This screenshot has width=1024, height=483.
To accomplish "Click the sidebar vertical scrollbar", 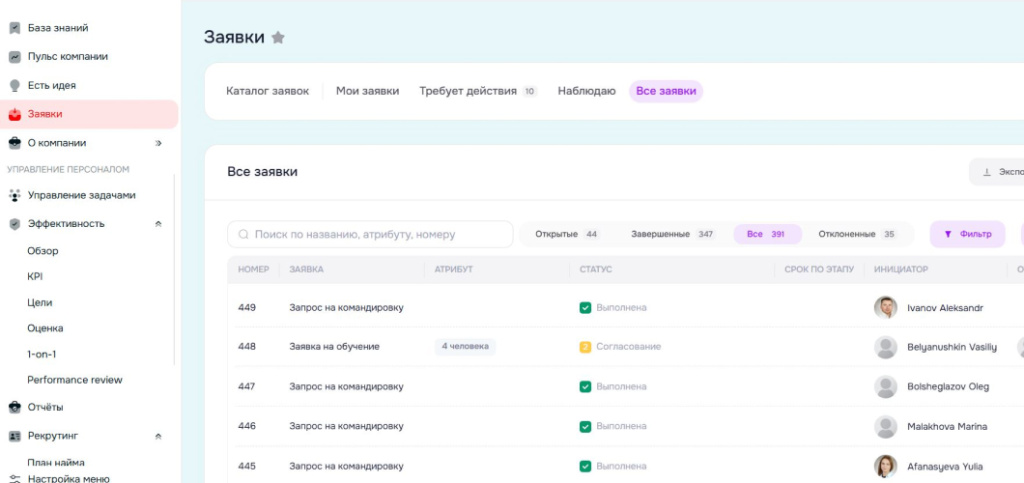I will [174, 269].
